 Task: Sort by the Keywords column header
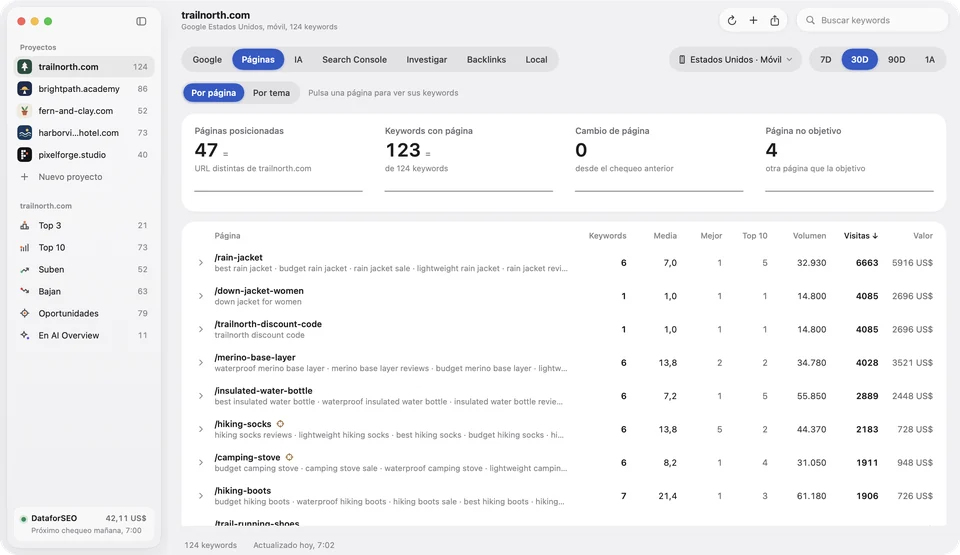pyautogui.click(x=607, y=236)
